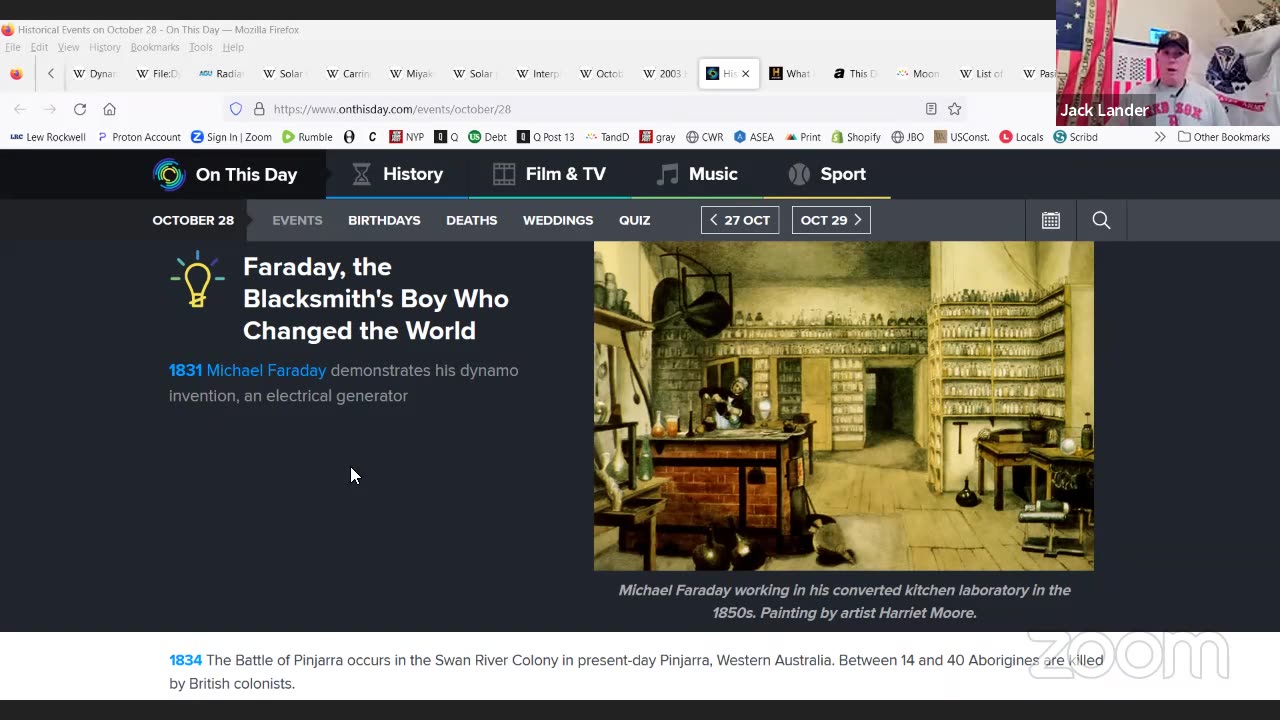This screenshot has height=720, width=1280.
Task: Open the Other Bookmarks folder
Action: [1223, 137]
